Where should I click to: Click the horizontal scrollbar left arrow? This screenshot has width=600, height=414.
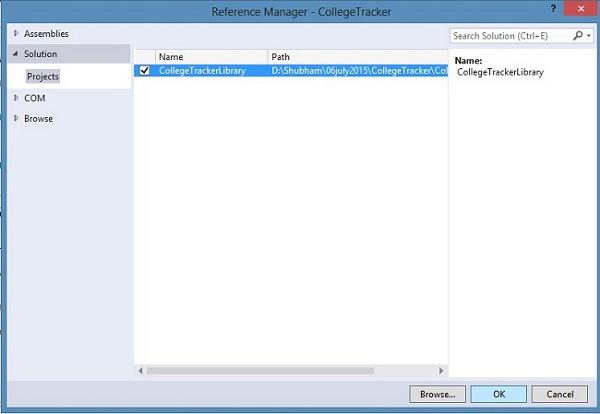pos(140,370)
